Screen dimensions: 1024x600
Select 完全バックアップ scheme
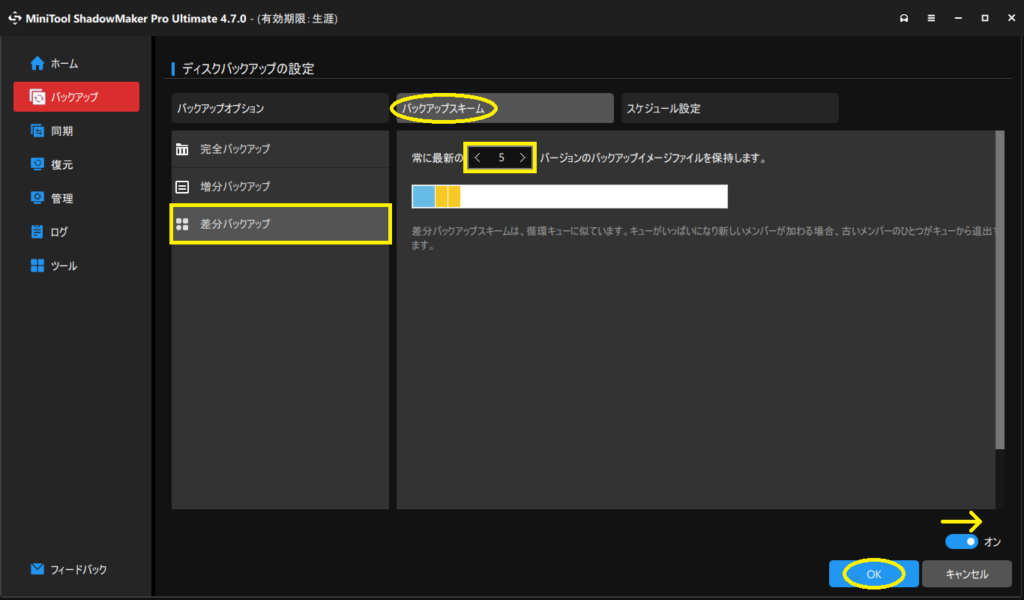(x=280, y=149)
